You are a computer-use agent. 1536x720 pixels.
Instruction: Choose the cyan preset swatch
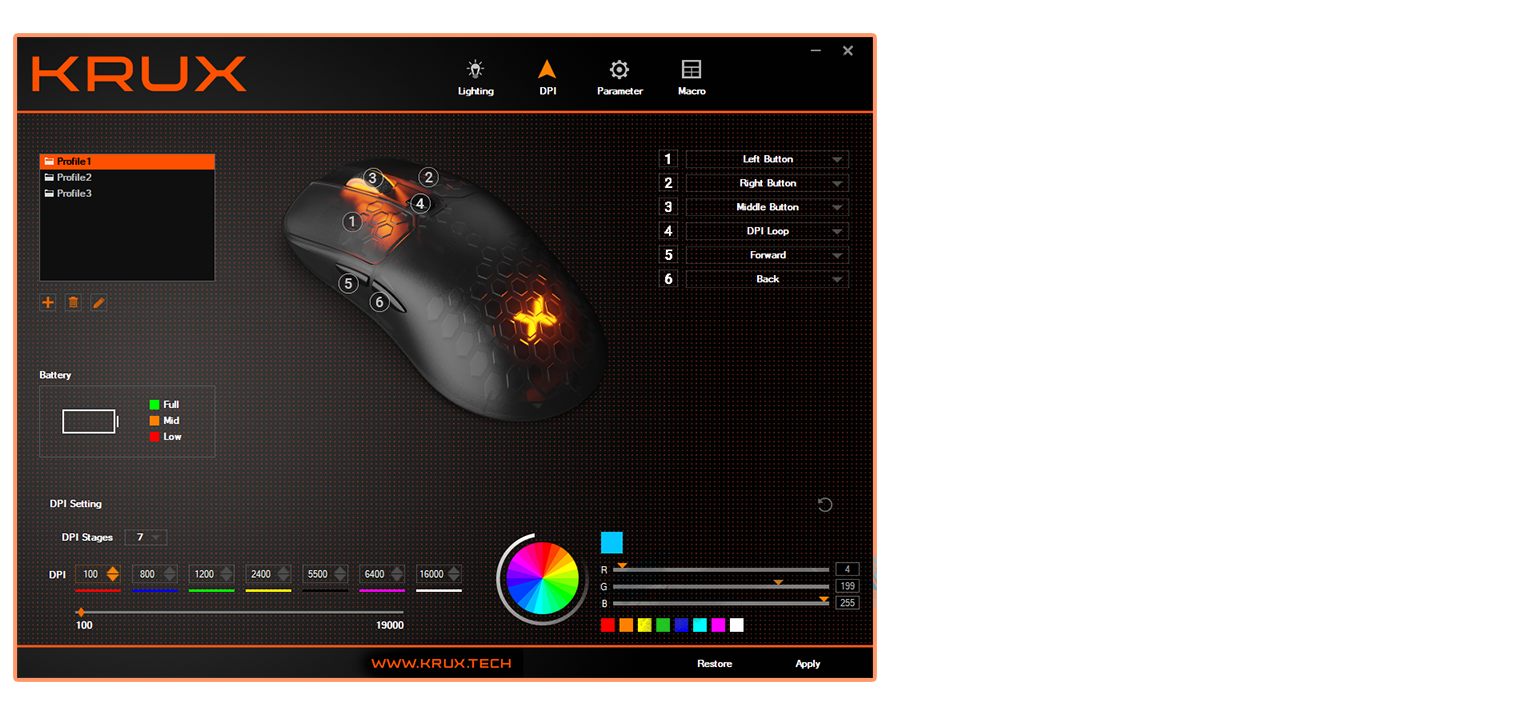[700, 625]
